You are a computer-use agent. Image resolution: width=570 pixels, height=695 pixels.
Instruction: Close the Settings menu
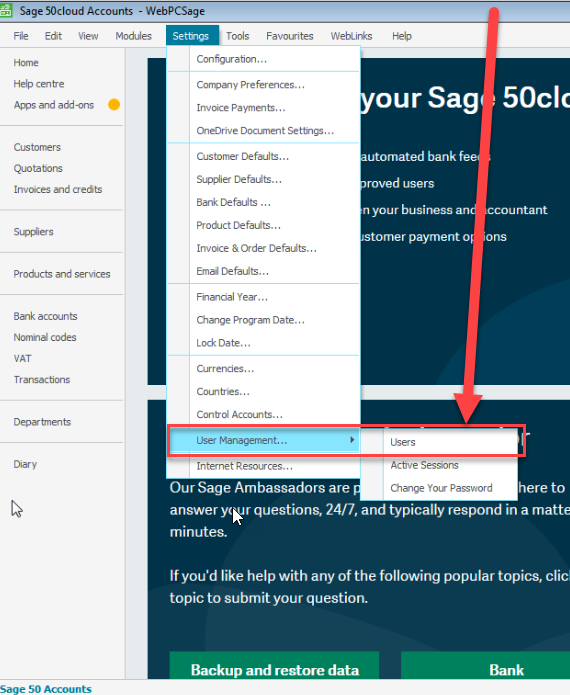(191, 36)
